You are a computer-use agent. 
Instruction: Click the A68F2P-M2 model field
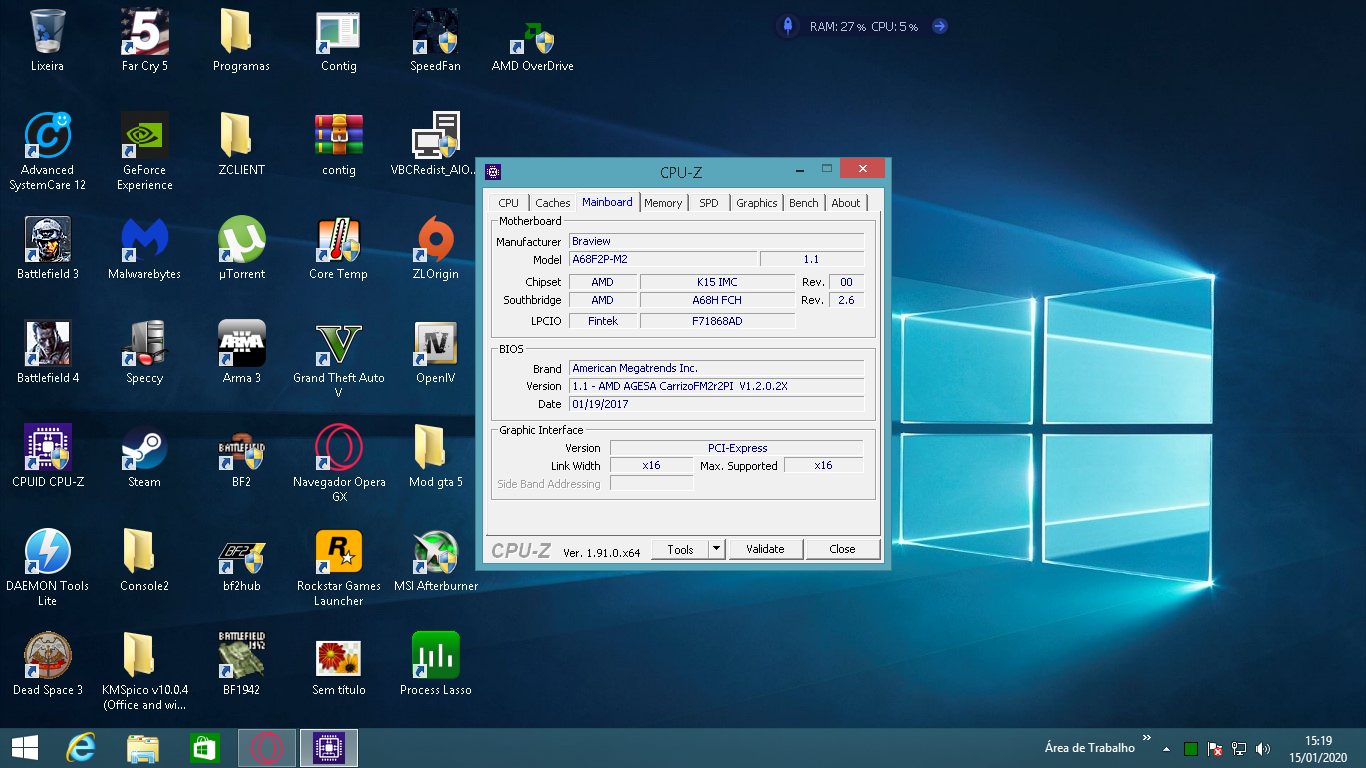(663, 260)
